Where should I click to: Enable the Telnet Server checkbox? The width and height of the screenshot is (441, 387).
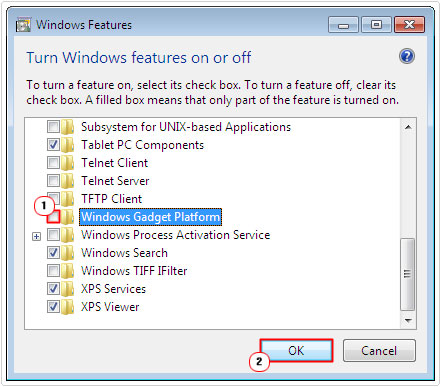point(53,181)
